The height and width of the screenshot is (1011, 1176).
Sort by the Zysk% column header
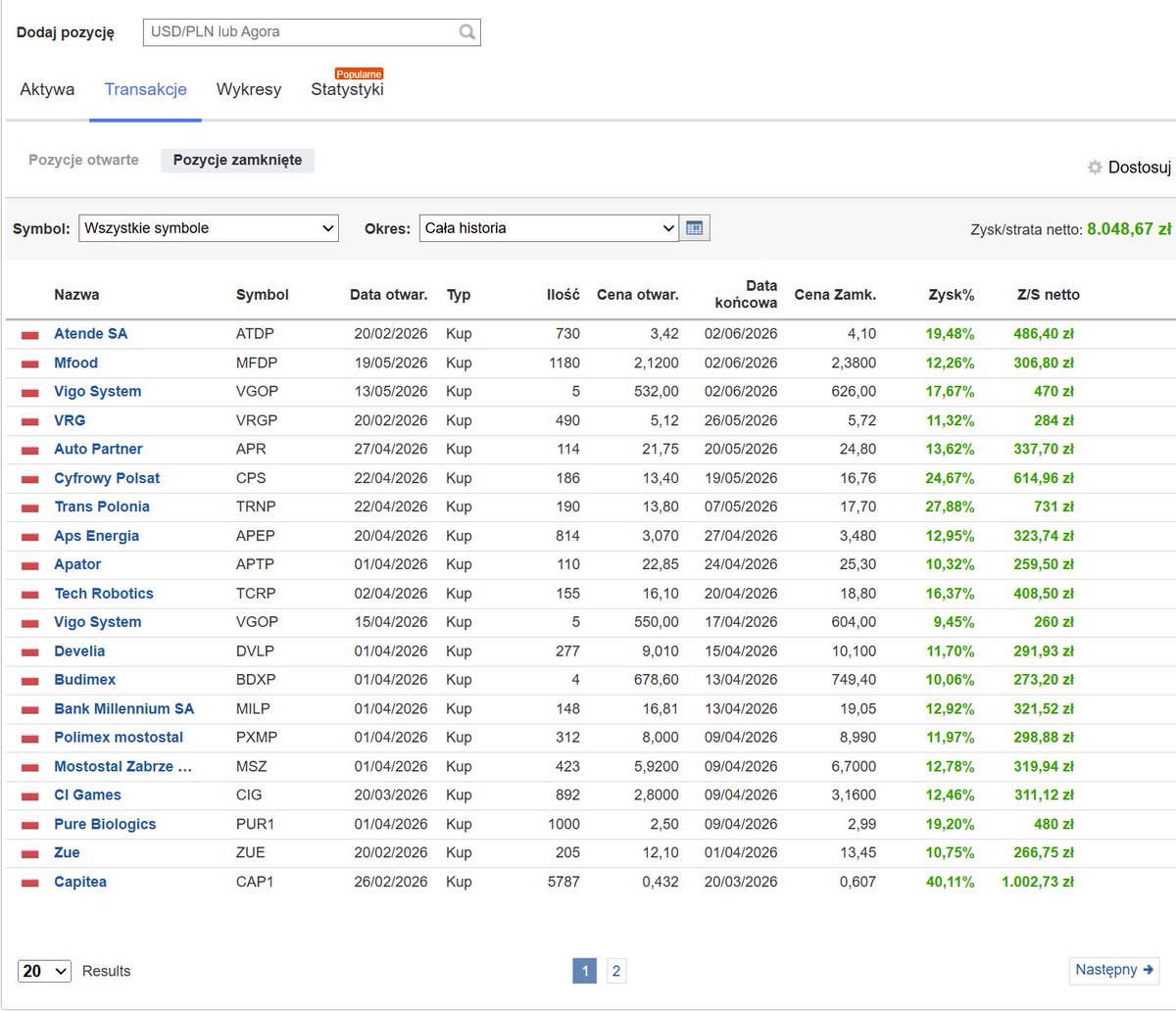click(x=951, y=294)
